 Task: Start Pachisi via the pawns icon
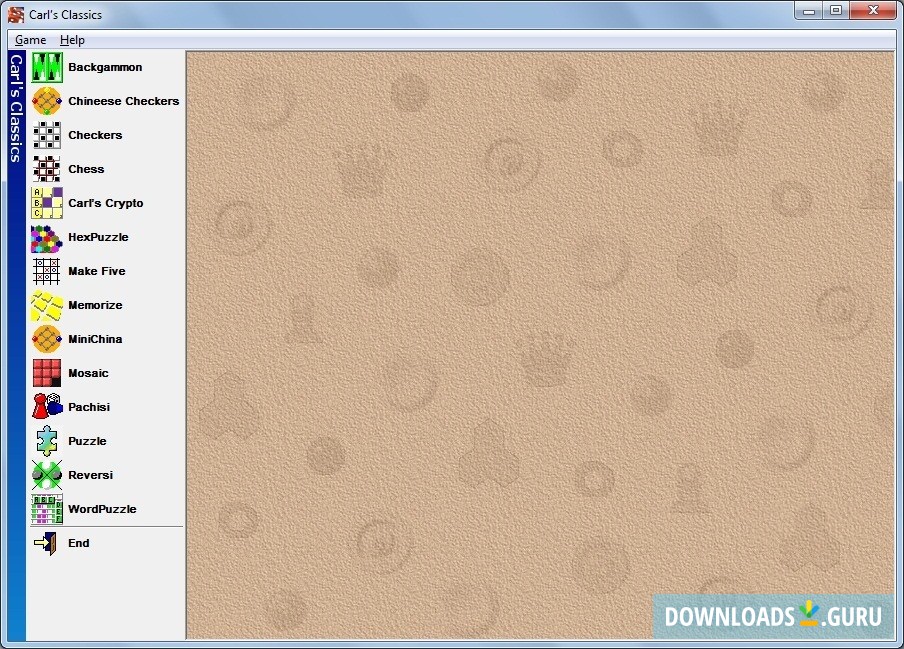tap(47, 407)
